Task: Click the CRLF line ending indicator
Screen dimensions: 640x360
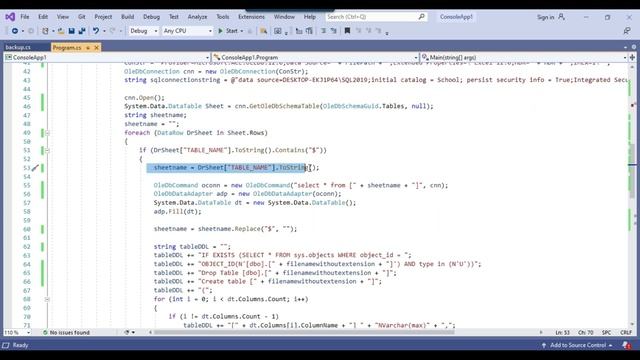Action: coord(626,333)
